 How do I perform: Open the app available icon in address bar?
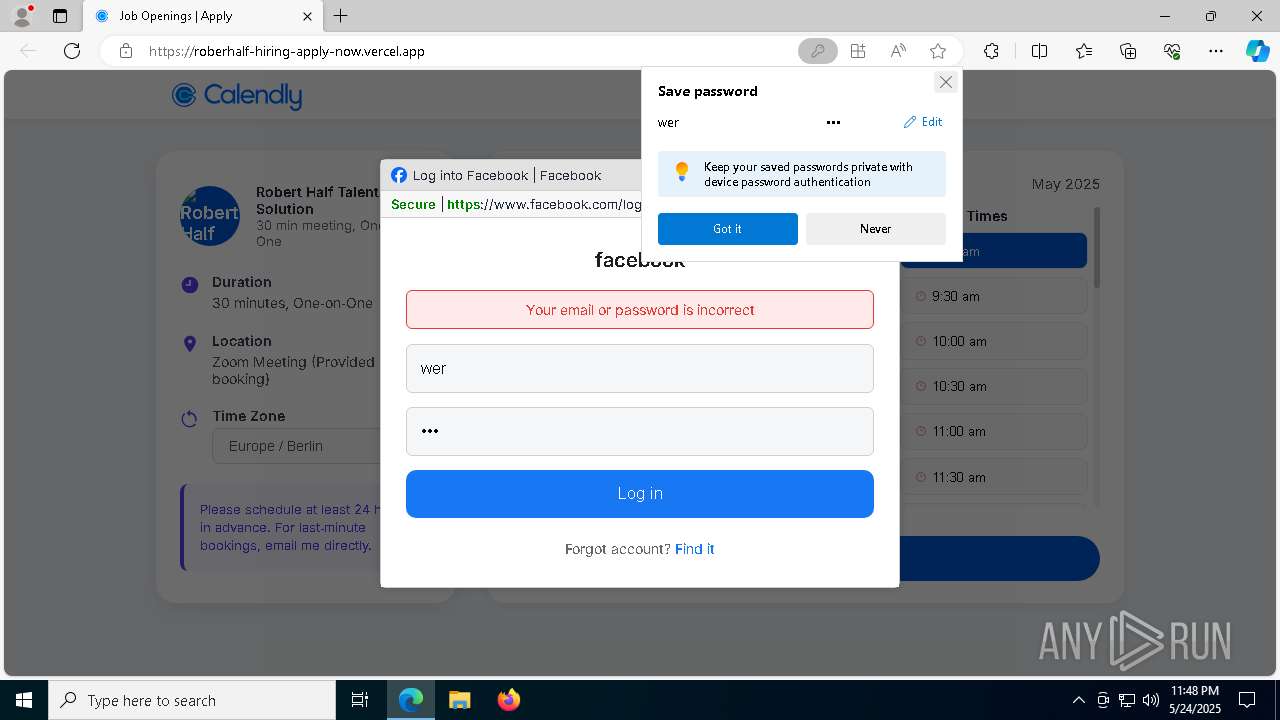858,51
